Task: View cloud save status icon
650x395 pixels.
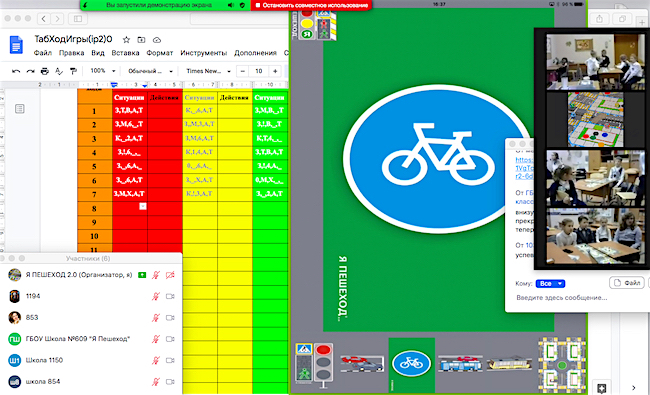Action: click(157, 40)
